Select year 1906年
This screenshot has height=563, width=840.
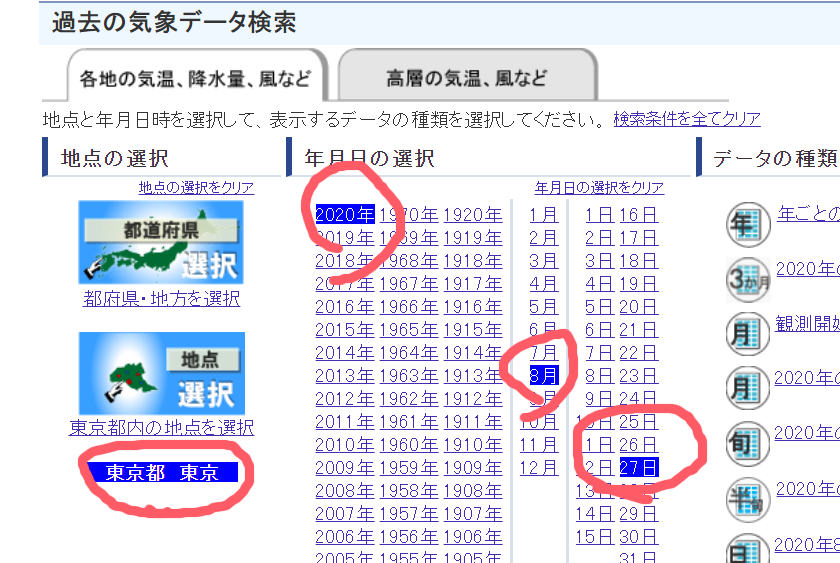pyautogui.click(x=472, y=537)
